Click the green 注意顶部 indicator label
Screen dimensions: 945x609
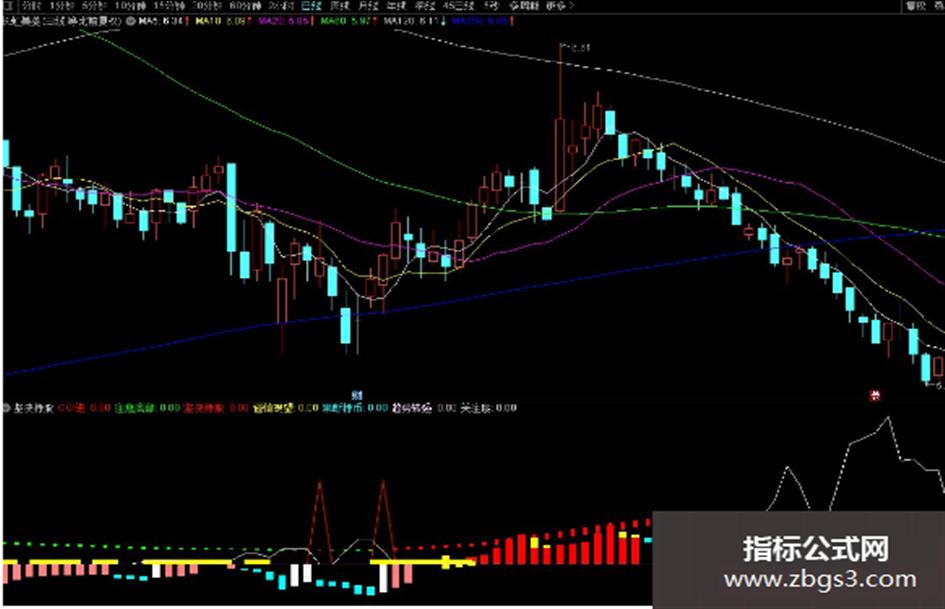pyautogui.click(x=148, y=408)
